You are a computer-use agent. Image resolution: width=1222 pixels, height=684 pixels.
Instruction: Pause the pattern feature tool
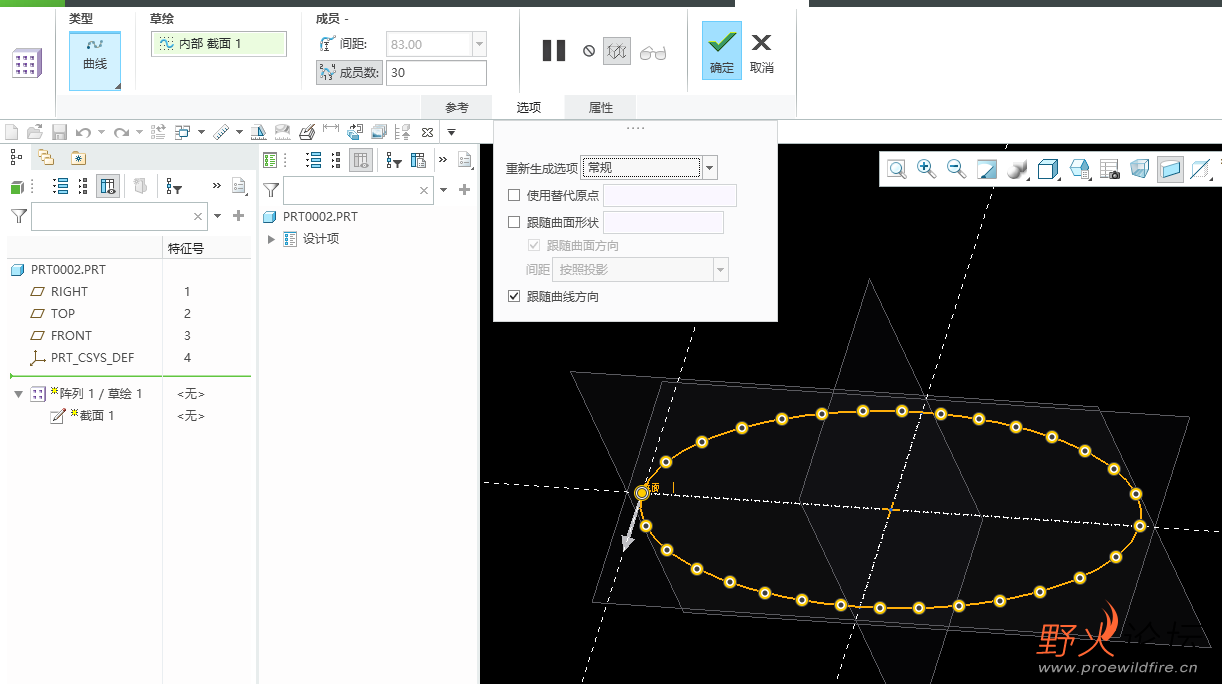(554, 51)
